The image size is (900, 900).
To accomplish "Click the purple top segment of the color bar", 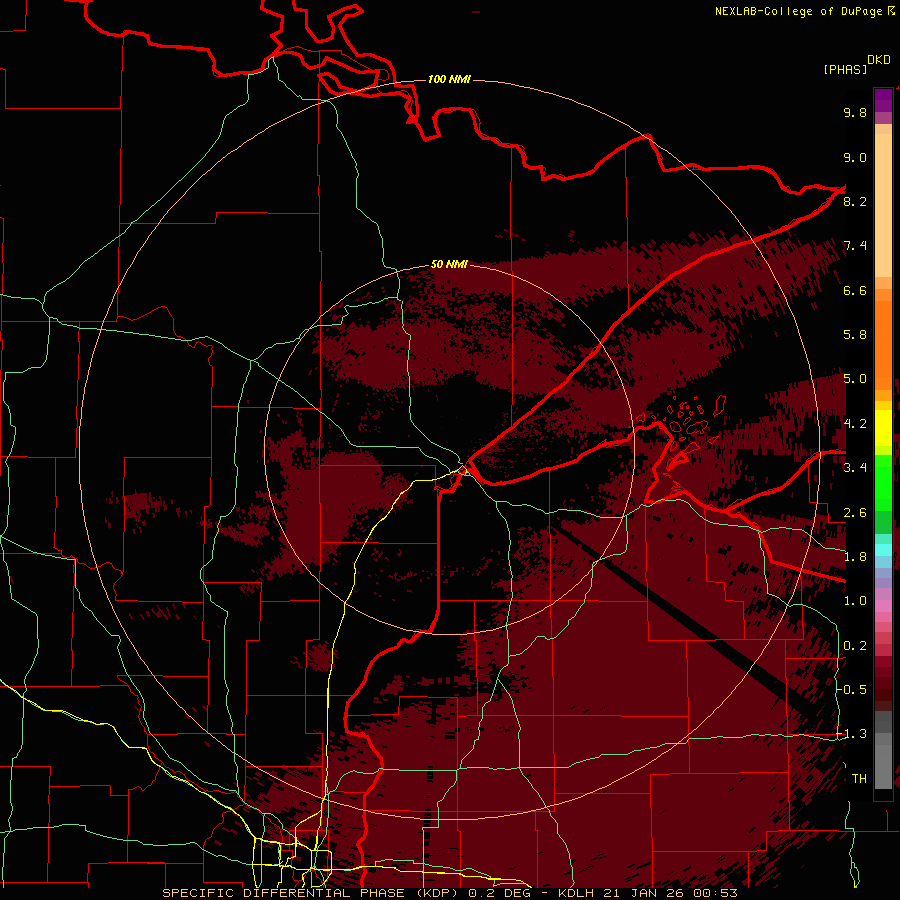I will tap(883, 100).
